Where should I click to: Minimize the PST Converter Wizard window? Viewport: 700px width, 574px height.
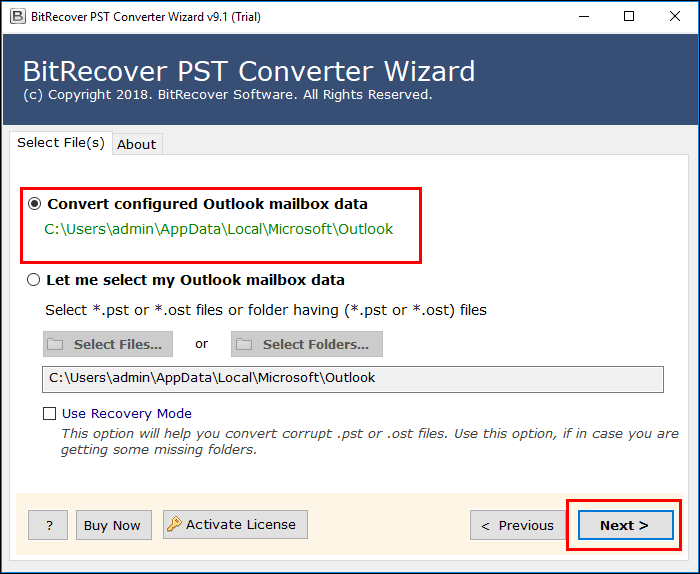coord(582,16)
